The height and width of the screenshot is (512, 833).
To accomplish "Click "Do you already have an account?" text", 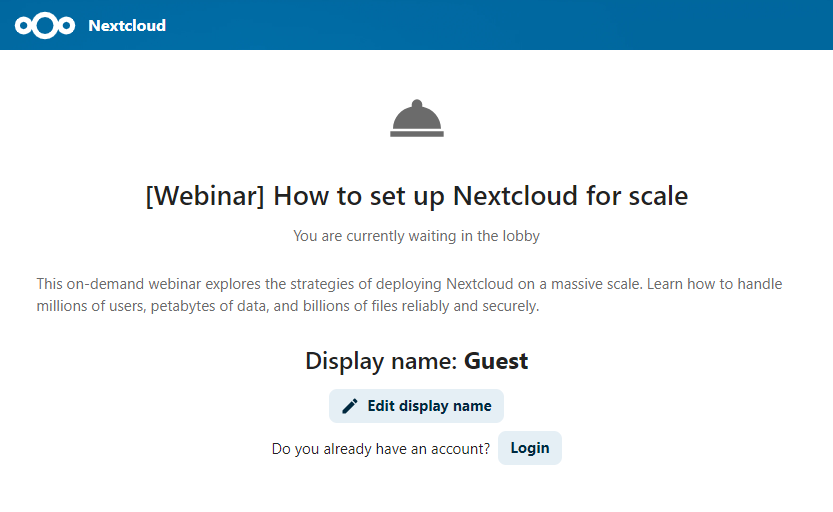I will tap(381, 449).
